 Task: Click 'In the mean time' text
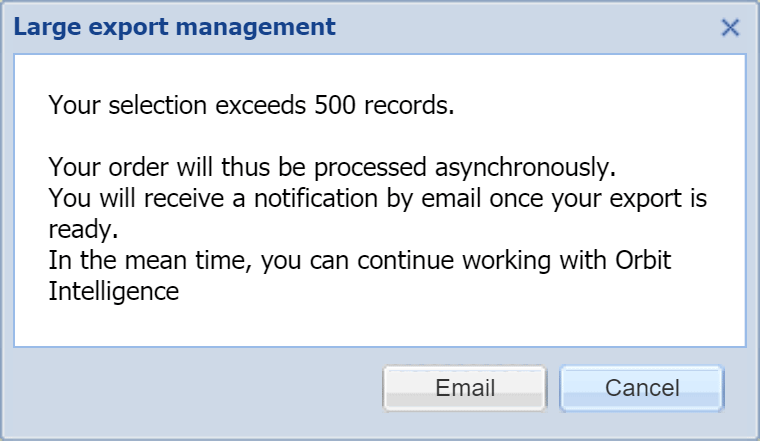pos(130,261)
